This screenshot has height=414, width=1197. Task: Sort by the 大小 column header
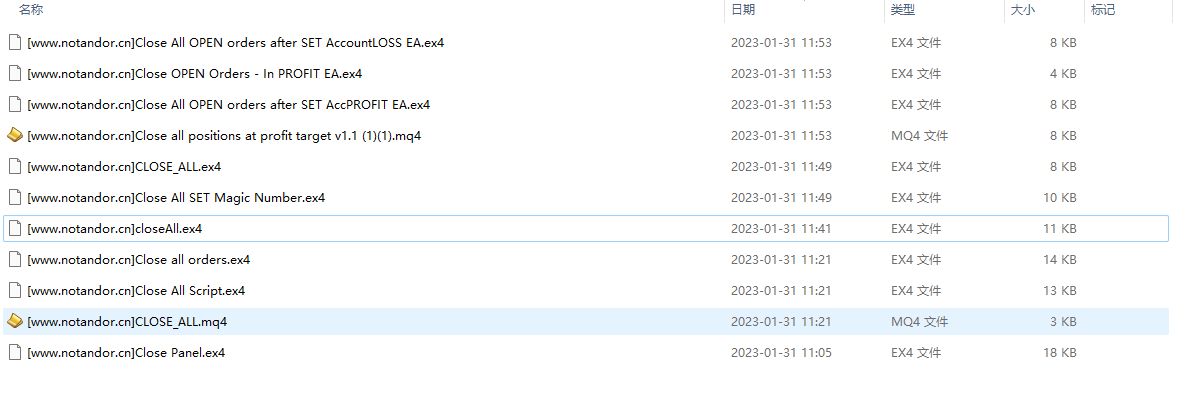pos(1023,10)
